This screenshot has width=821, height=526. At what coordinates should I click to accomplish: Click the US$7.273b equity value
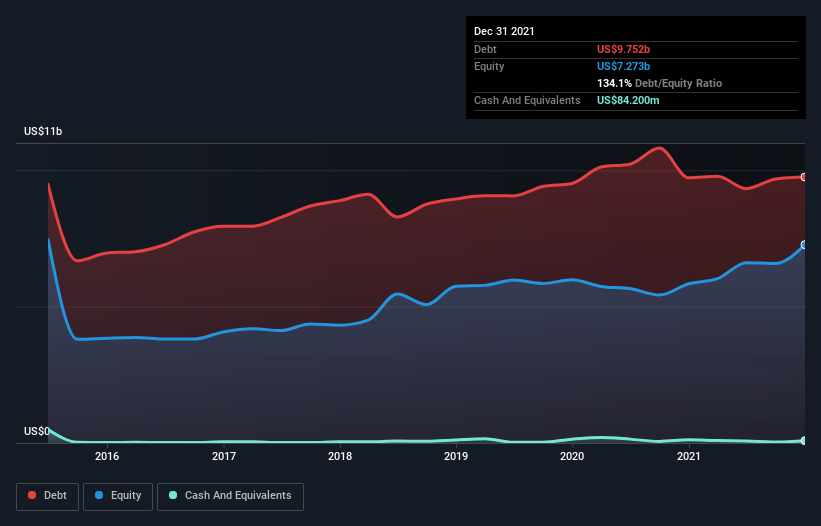(x=623, y=66)
